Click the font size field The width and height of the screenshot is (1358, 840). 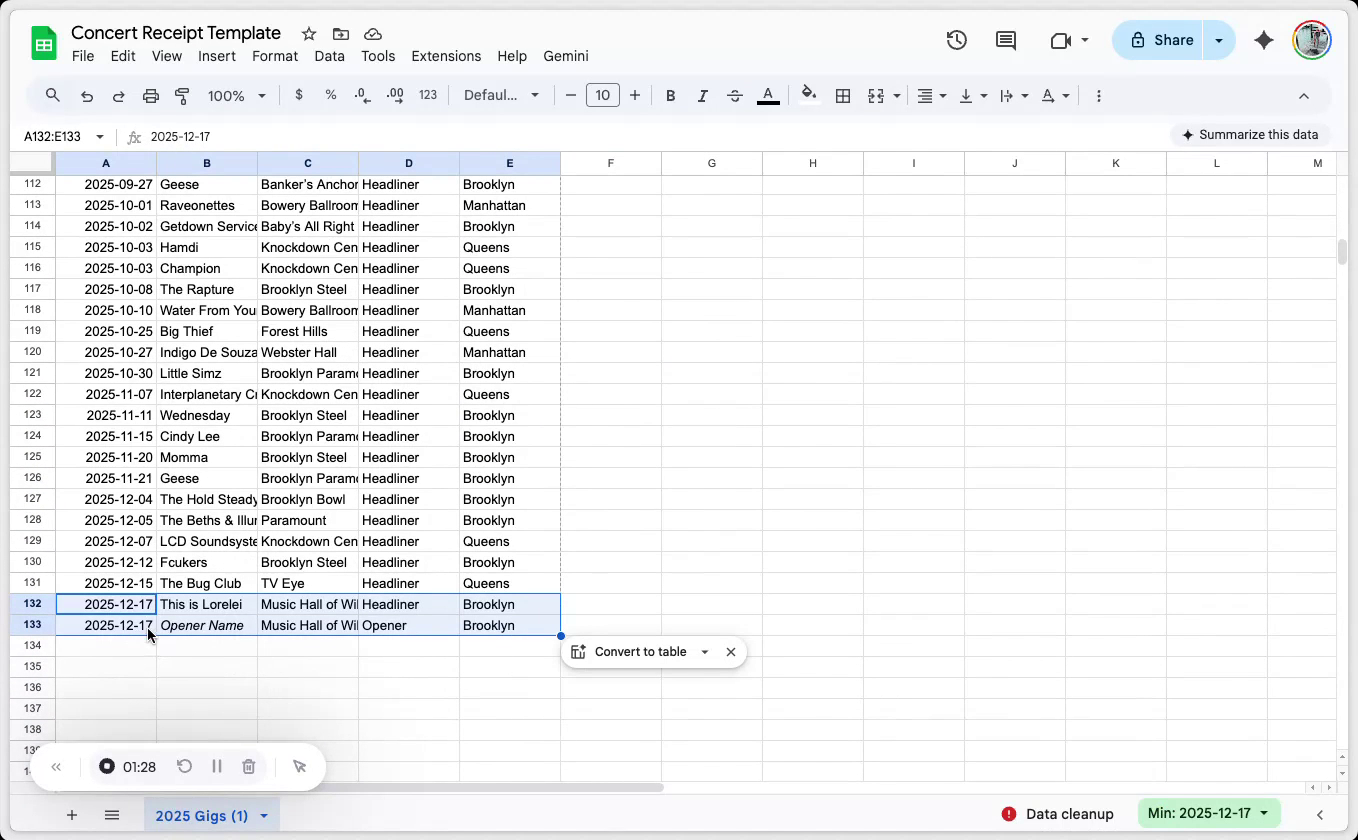pos(602,96)
